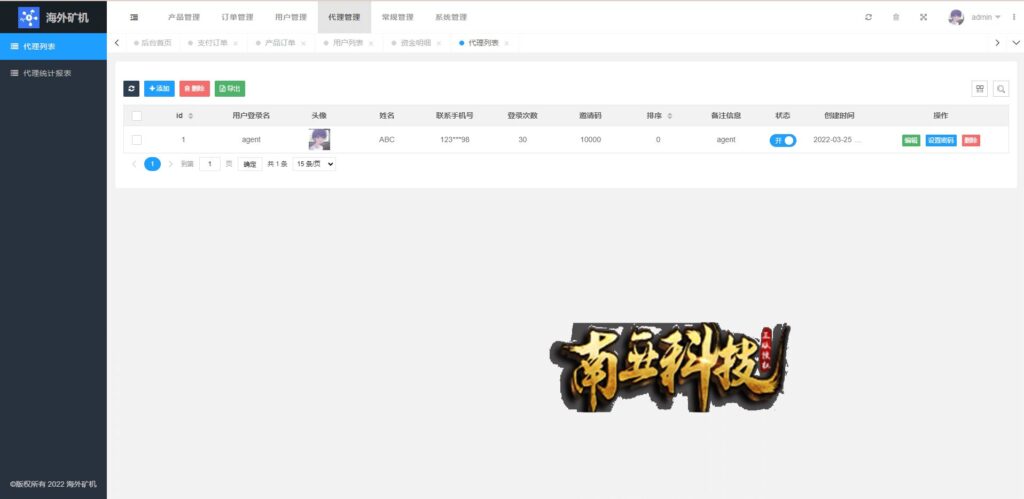
Task: Open the 用户管理 menu
Action: click(291, 18)
